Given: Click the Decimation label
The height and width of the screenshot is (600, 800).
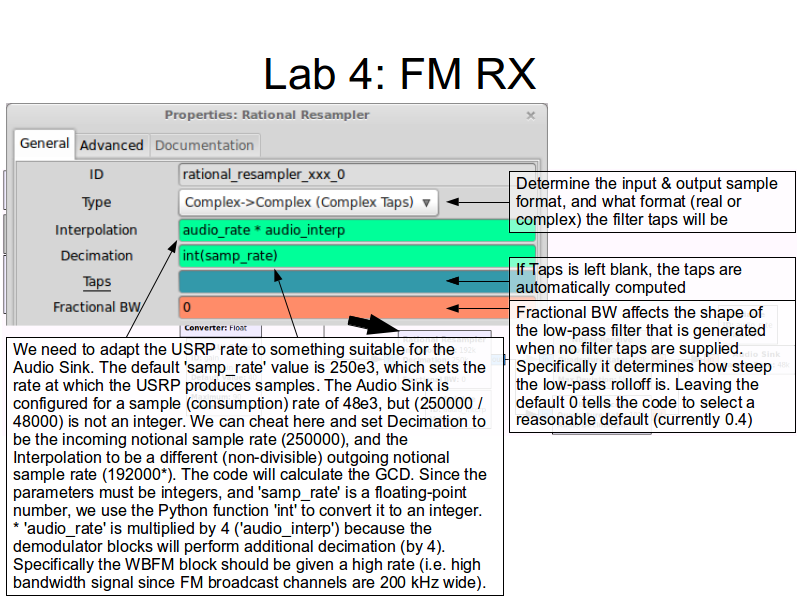Looking at the screenshot, I should point(97,256).
